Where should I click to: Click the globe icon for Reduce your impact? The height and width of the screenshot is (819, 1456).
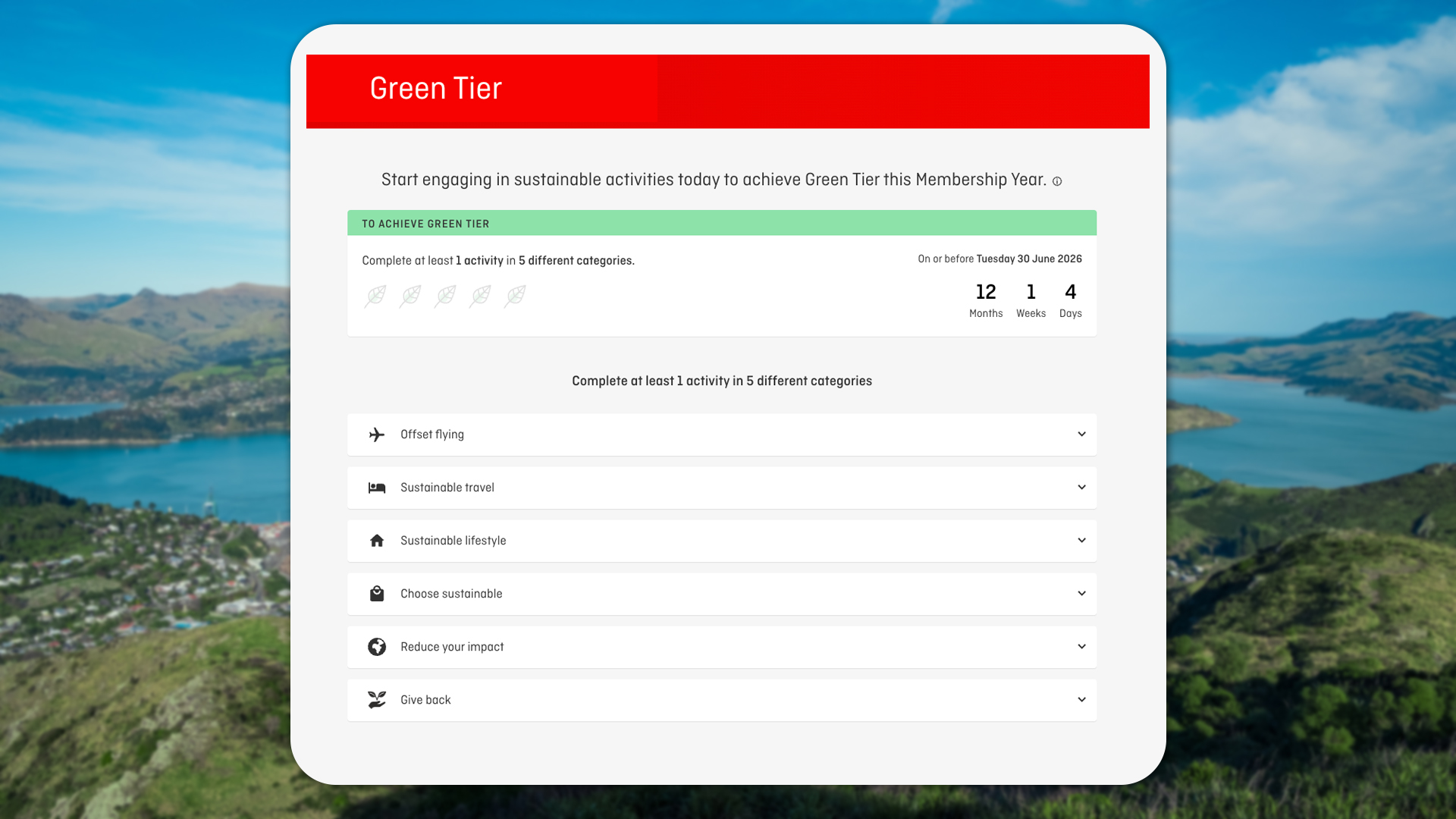pyautogui.click(x=377, y=647)
